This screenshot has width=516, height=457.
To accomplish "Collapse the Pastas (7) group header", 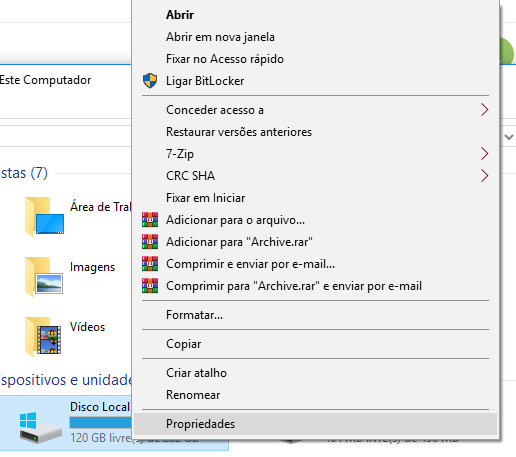I will (x=24, y=173).
